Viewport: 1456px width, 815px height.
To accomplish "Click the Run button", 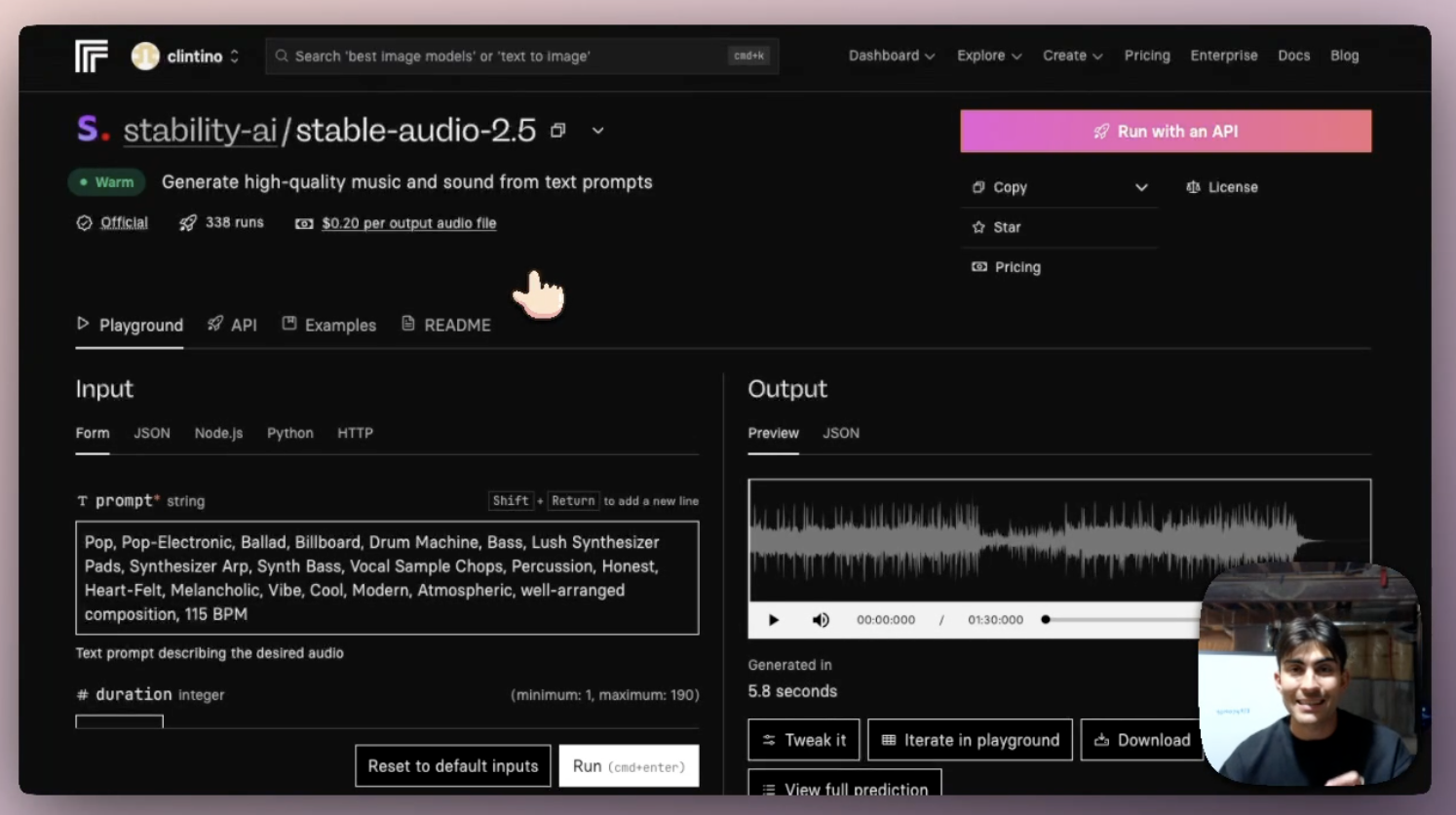I will (x=629, y=766).
